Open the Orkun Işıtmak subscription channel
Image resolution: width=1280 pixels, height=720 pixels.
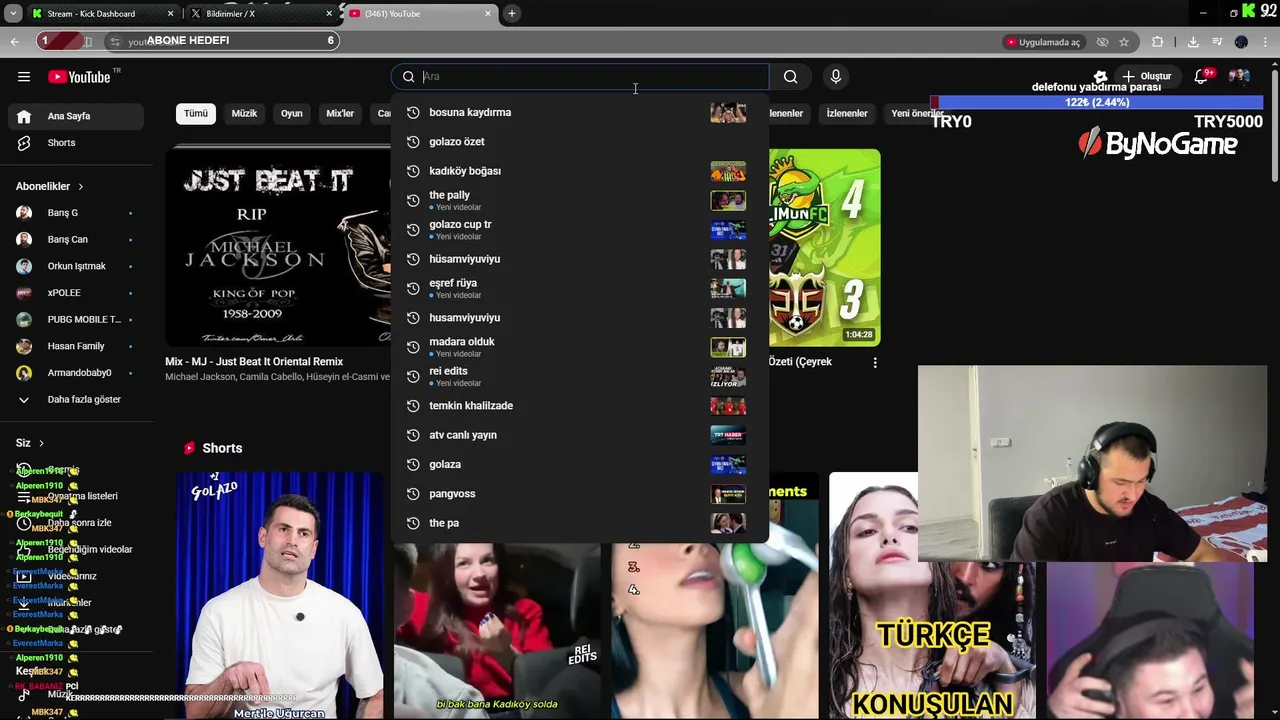76,266
